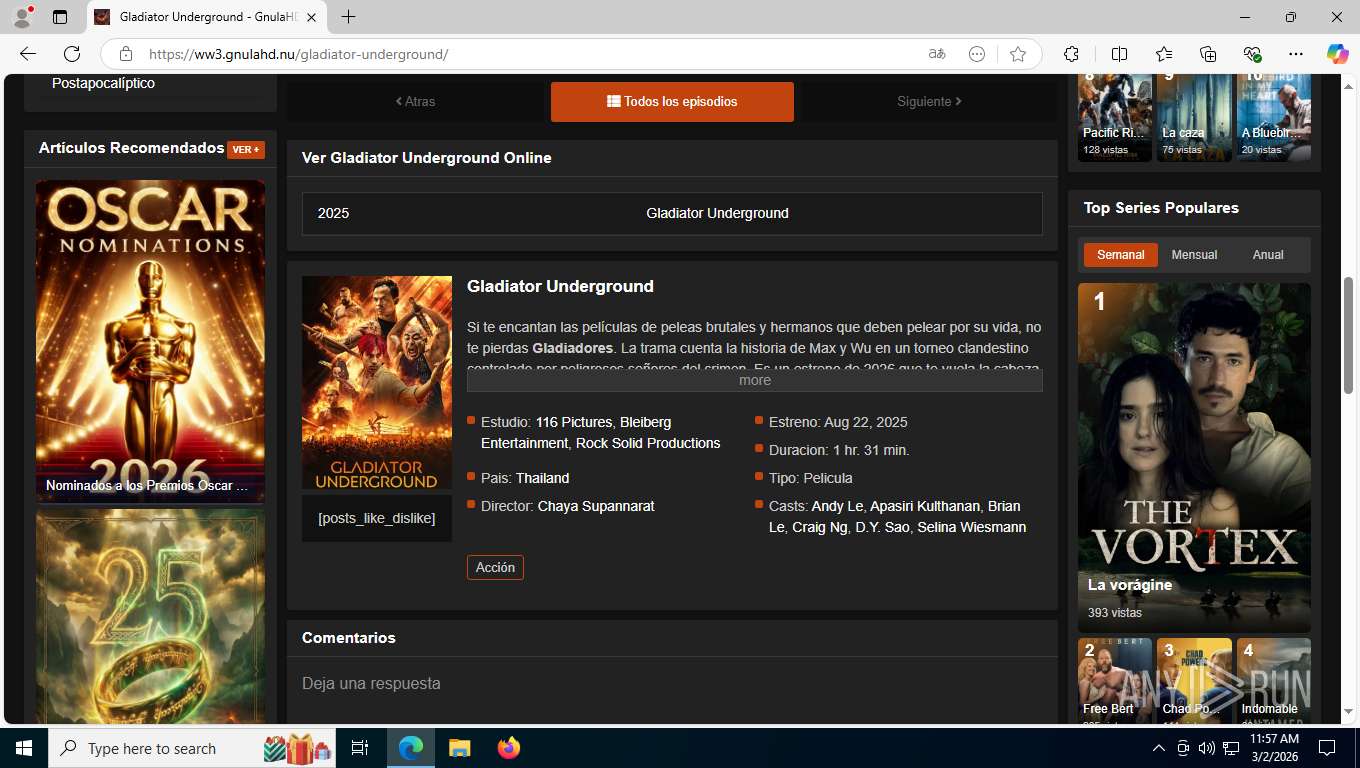Open Microsoft Edge from taskbar
This screenshot has height=768, width=1360.
click(411, 748)
